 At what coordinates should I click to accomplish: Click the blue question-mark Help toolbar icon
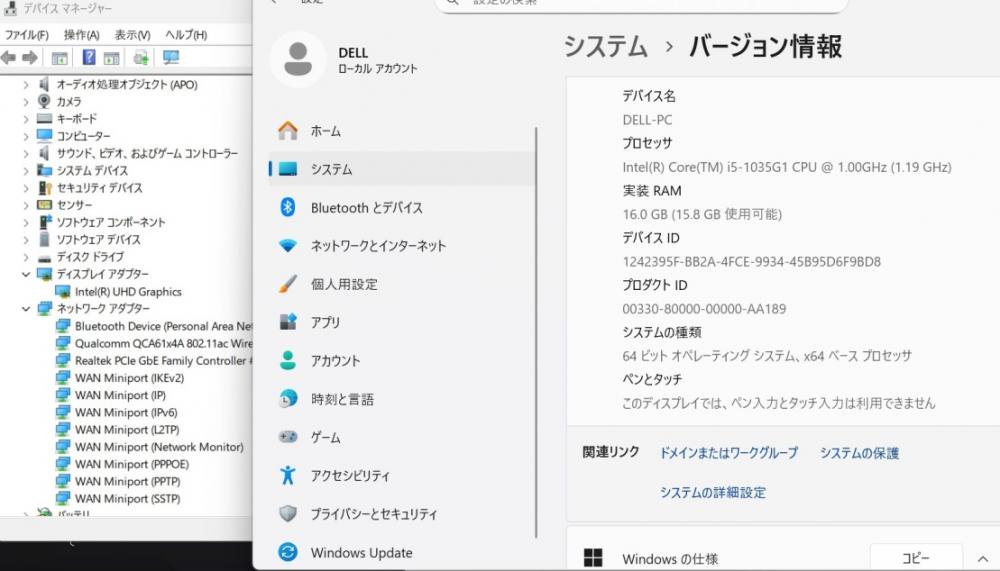pyautogui.click(x=89, y=57)
